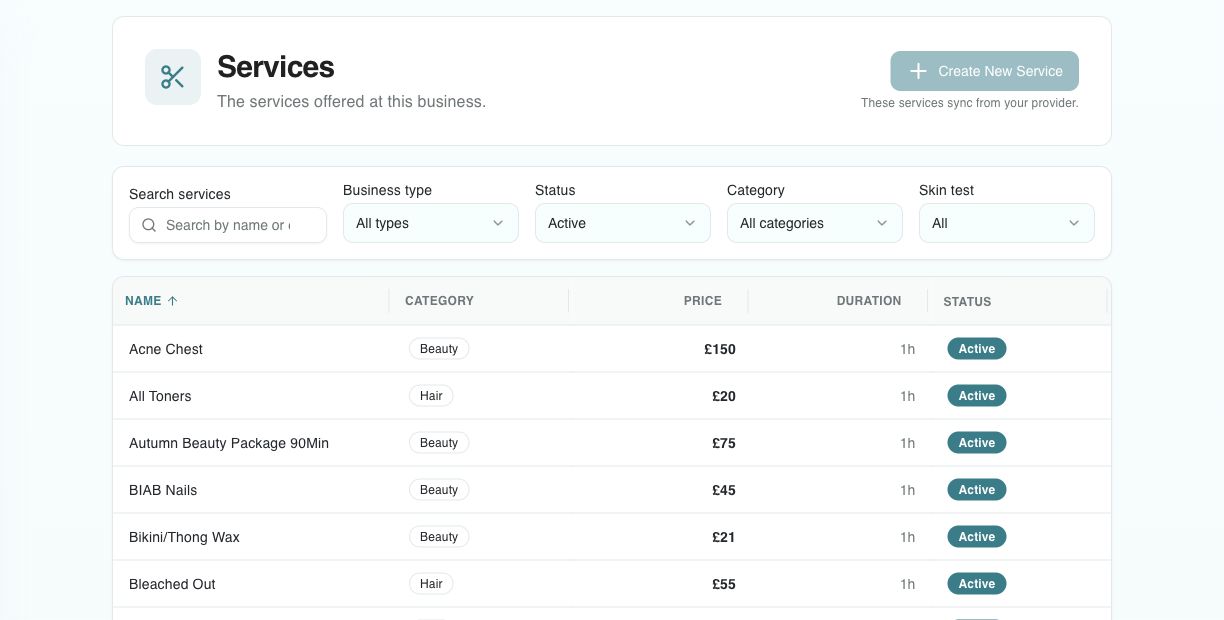
Task: Click the £150 price cell
Action: pos(720,349)
